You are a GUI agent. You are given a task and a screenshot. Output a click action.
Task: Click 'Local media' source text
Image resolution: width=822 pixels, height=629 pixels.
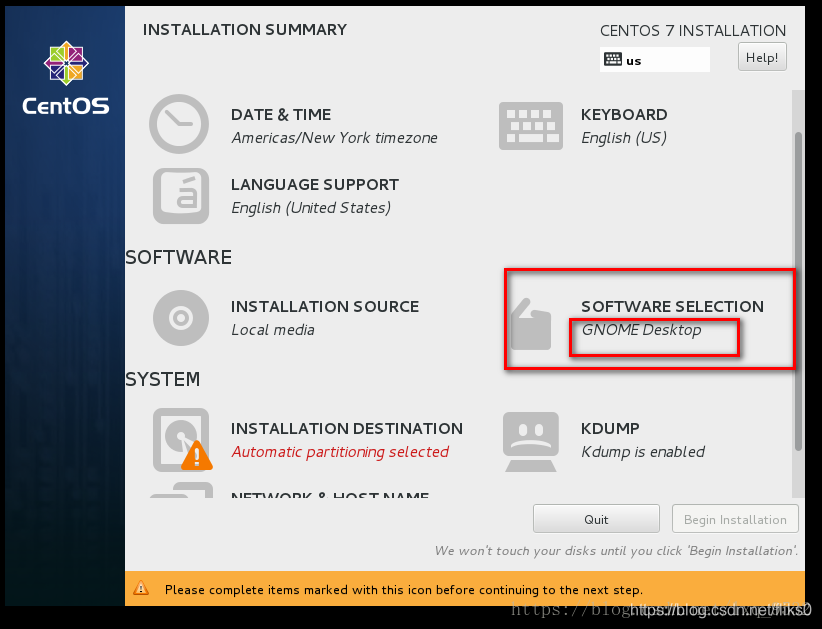click(273, 330)
